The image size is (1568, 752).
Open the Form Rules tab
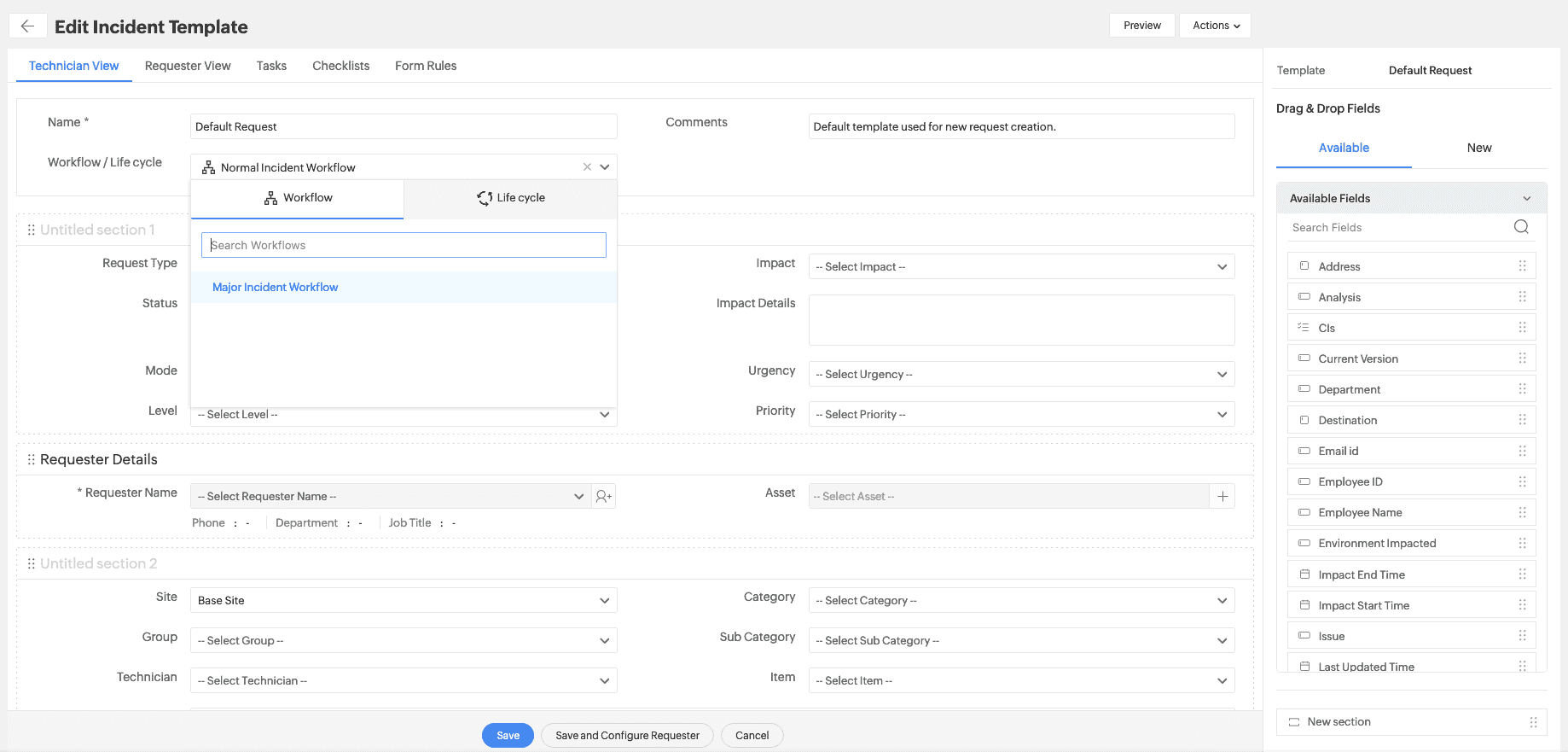(426, 66)
